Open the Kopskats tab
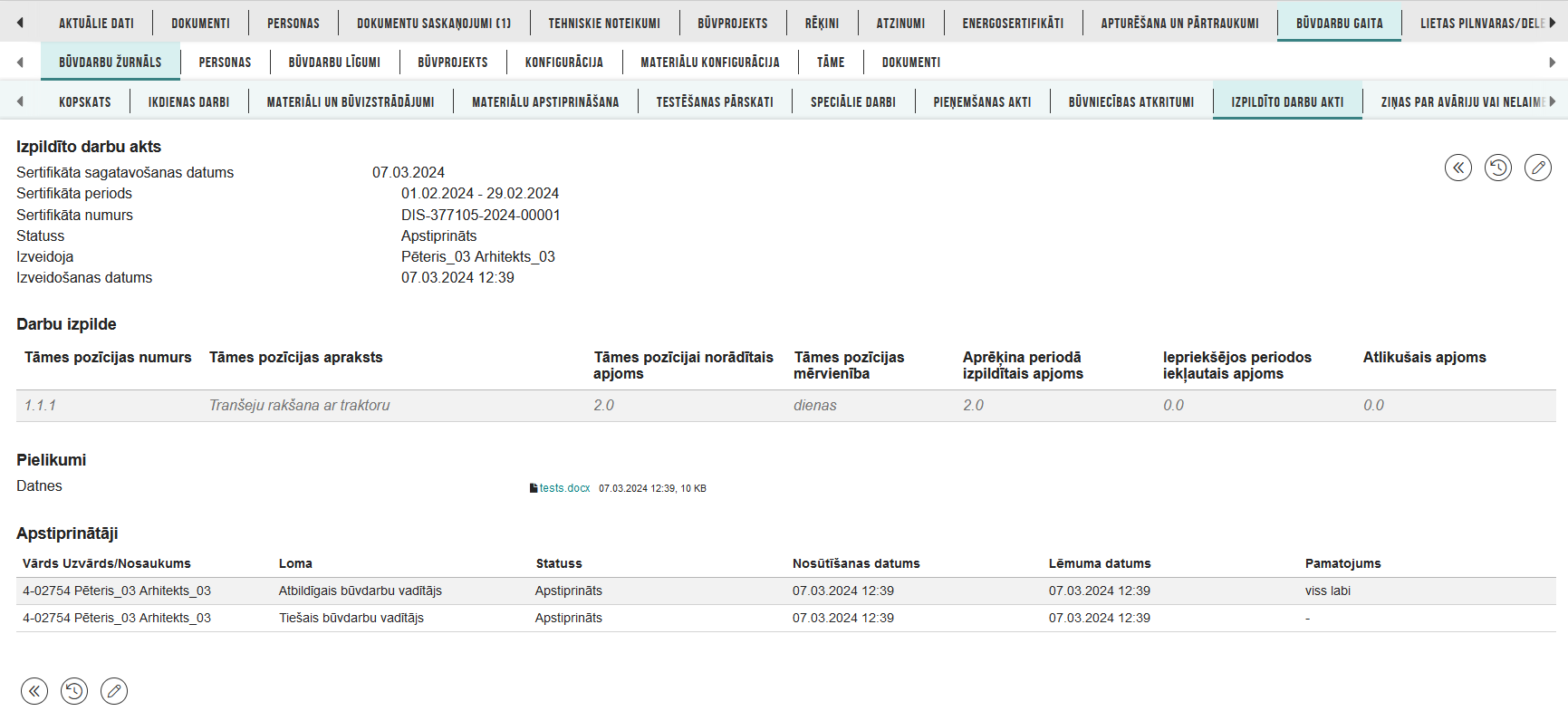This screenshot has height=711, width=1568. [85, 101]
